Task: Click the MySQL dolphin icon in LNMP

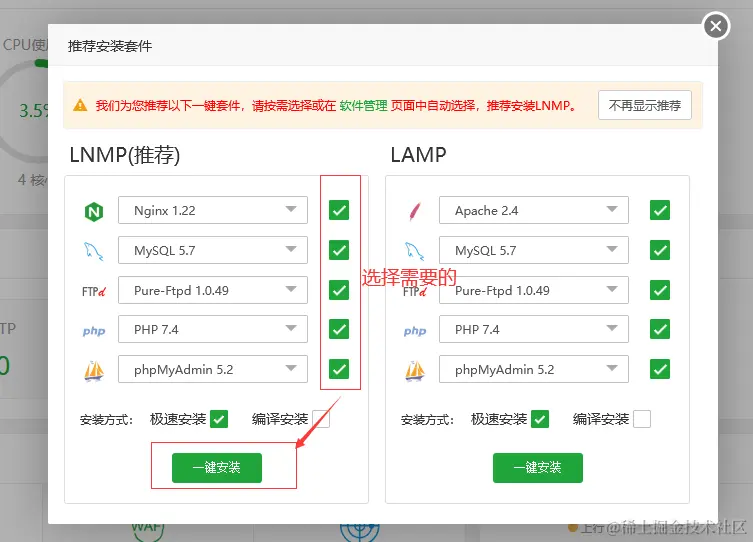Action: coord(94,251)
